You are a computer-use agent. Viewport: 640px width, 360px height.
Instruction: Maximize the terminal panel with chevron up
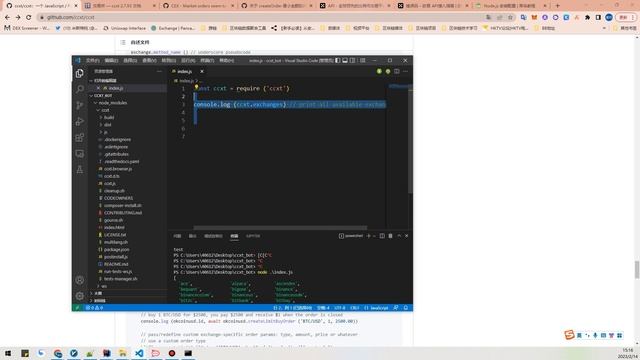[399, 236]
